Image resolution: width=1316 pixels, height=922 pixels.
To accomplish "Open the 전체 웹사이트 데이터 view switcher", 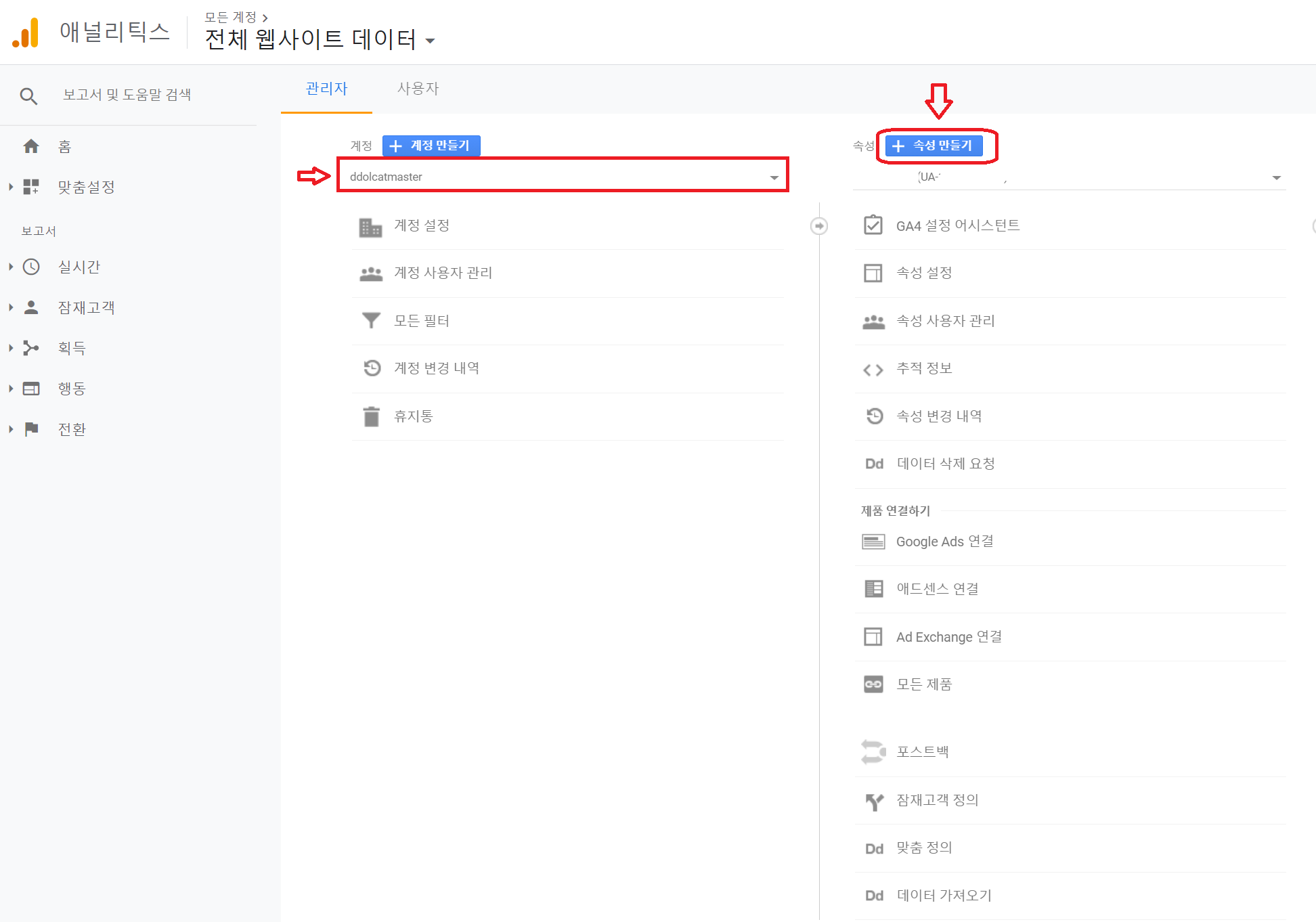I will pos(320,39).
